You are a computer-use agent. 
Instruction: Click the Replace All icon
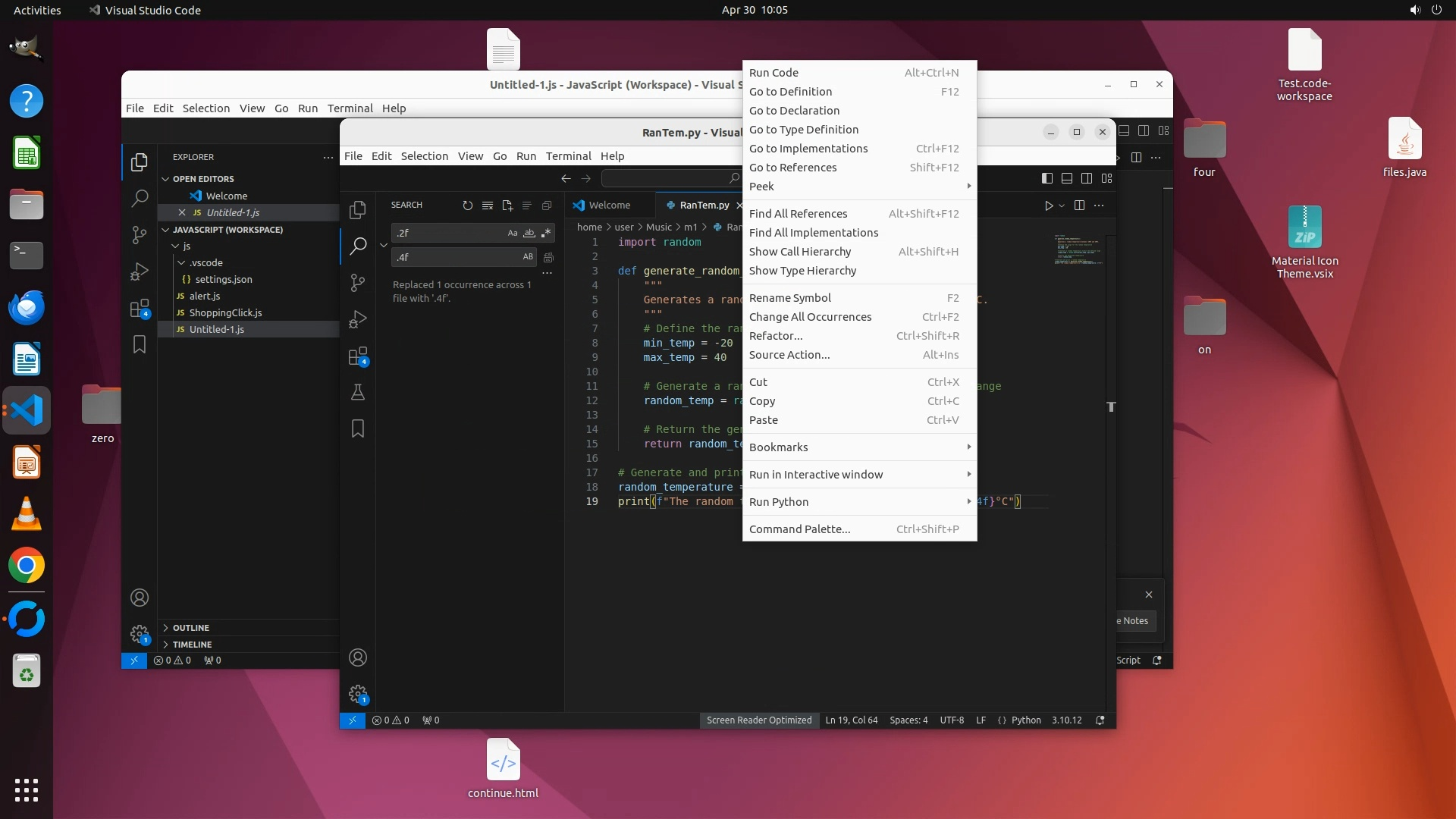[x=548, y=257]
